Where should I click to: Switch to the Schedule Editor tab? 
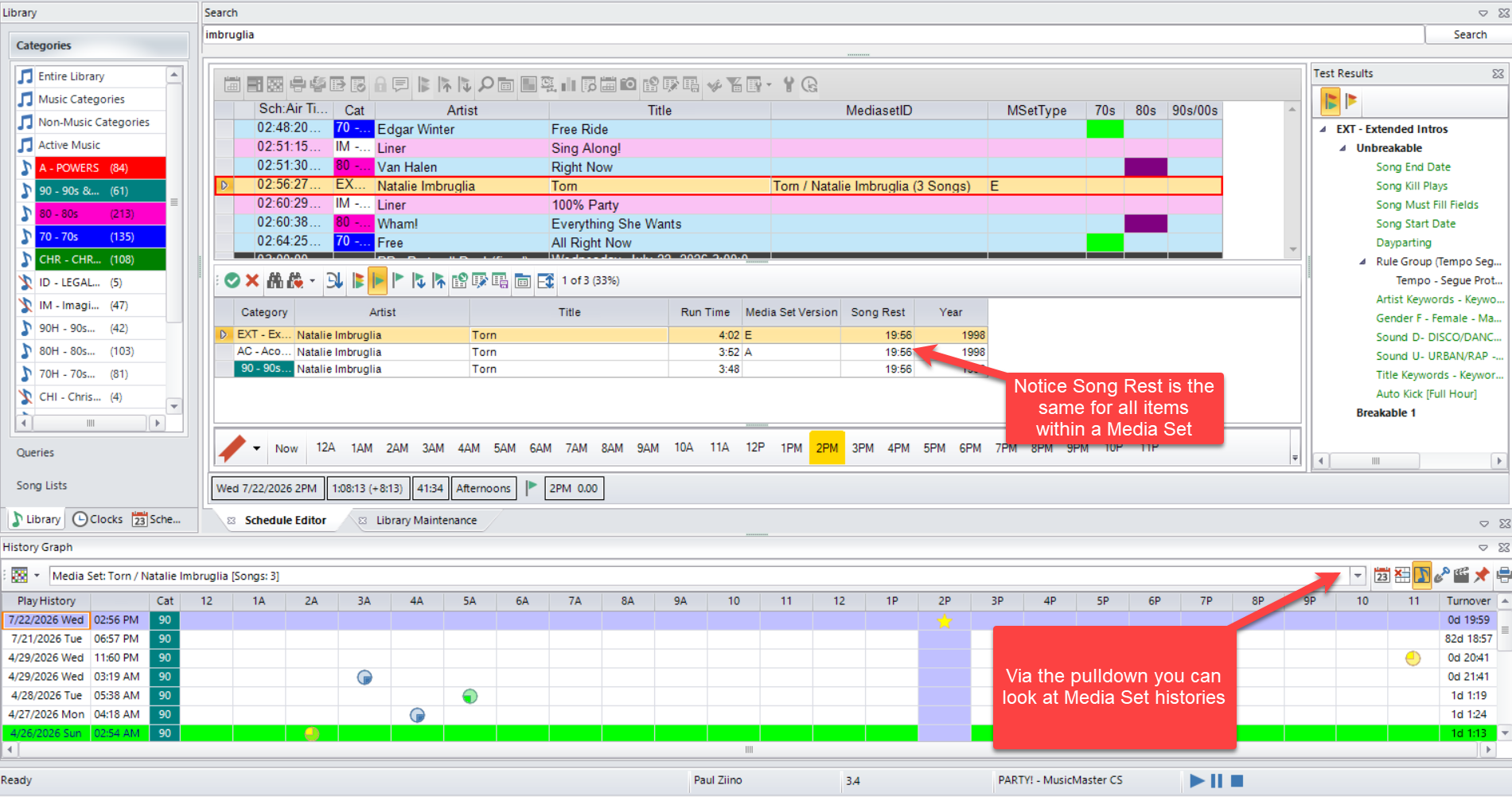tap(285, 520)
